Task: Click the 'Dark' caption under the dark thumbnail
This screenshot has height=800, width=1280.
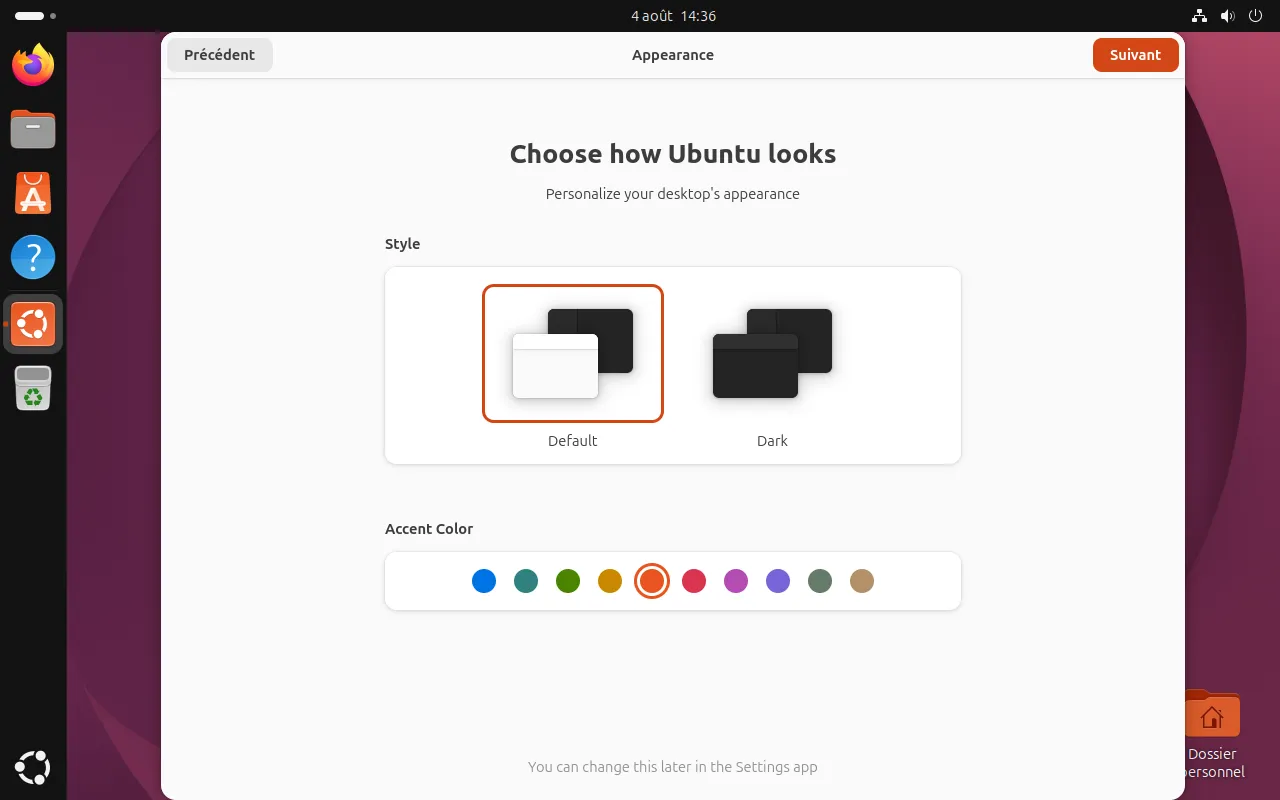Action: point(773,441)
